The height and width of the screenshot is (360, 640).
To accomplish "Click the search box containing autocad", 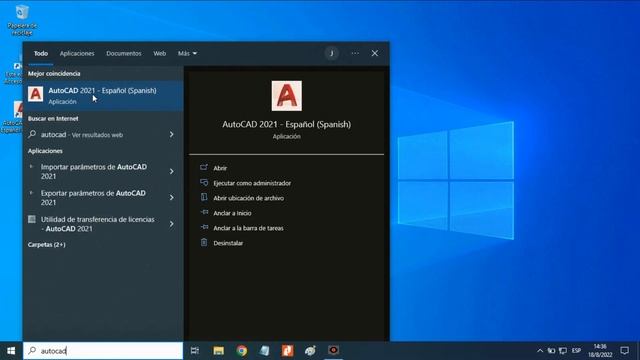I will pyautogui.click(x=103, y=351).
